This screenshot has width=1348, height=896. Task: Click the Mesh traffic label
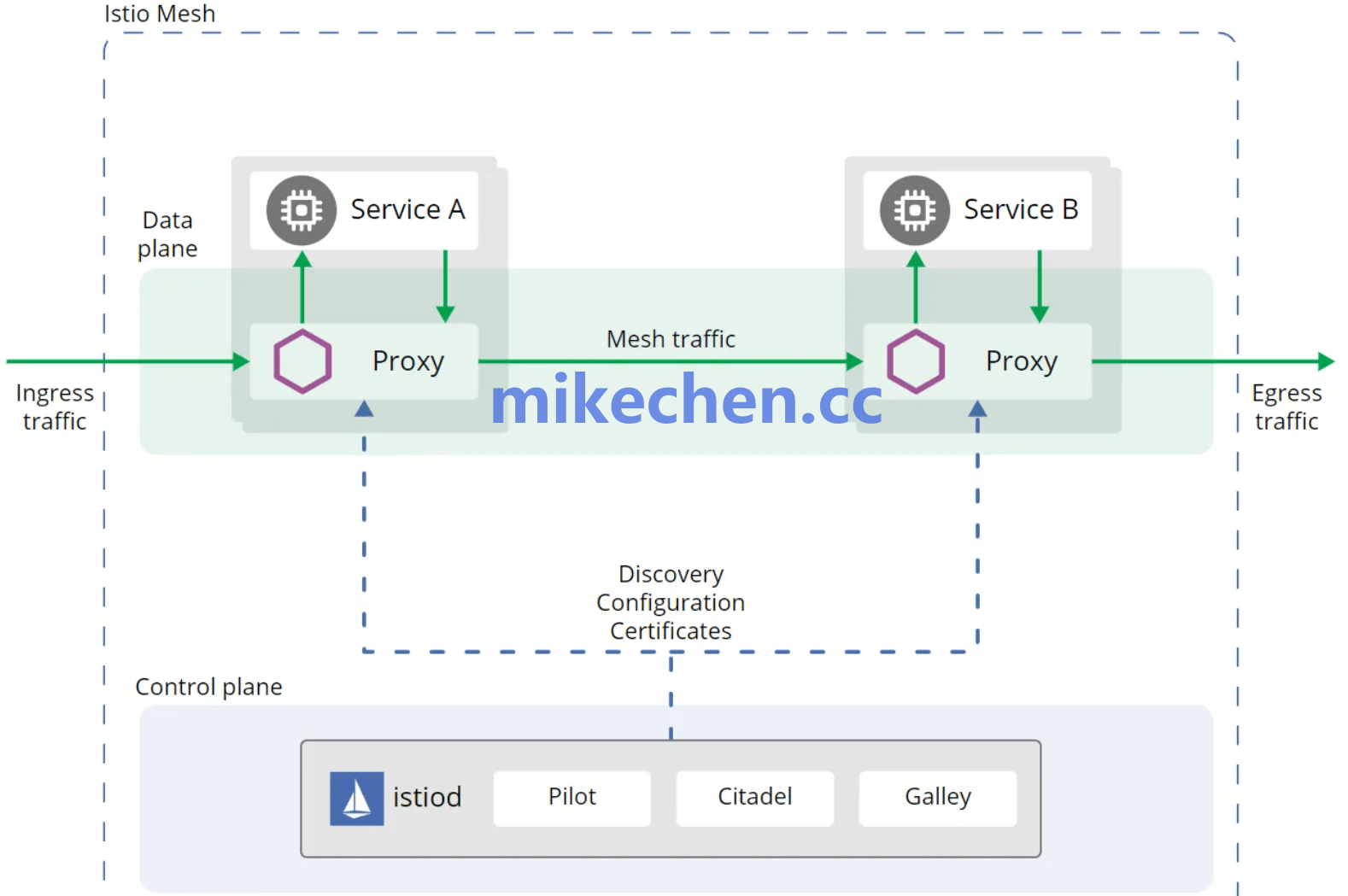[671, 339]
